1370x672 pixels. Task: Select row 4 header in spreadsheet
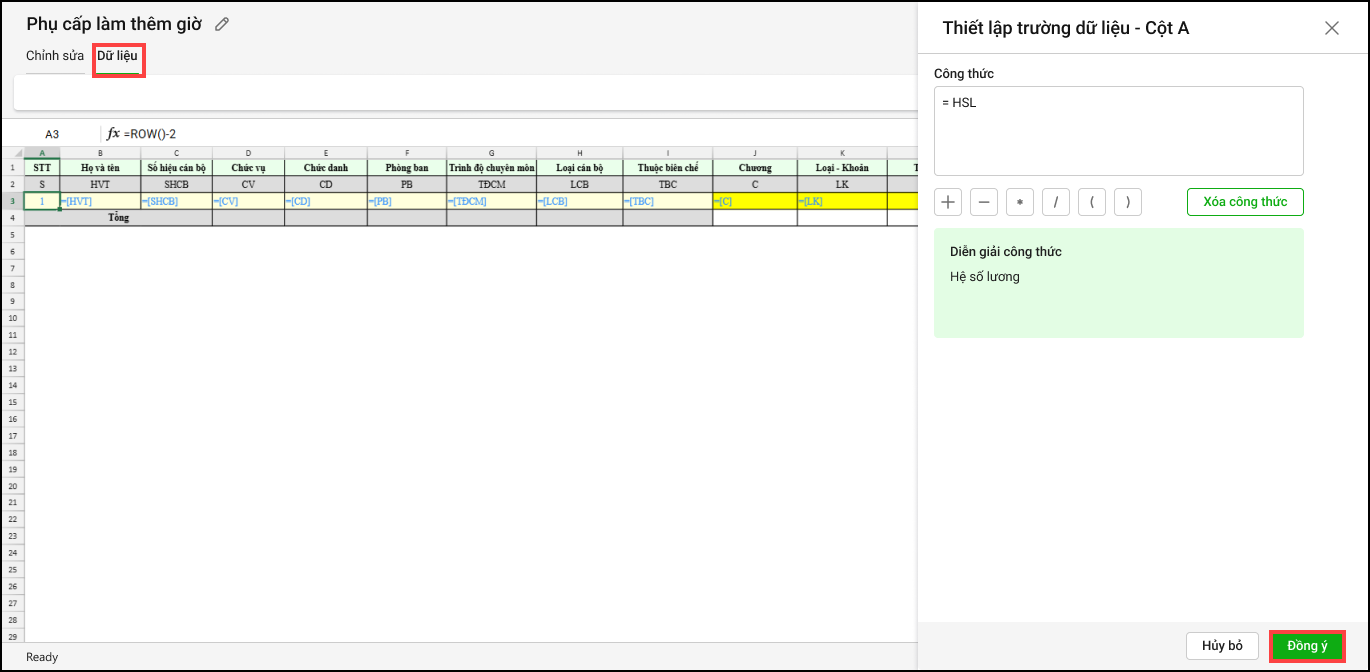click(12, 217)
